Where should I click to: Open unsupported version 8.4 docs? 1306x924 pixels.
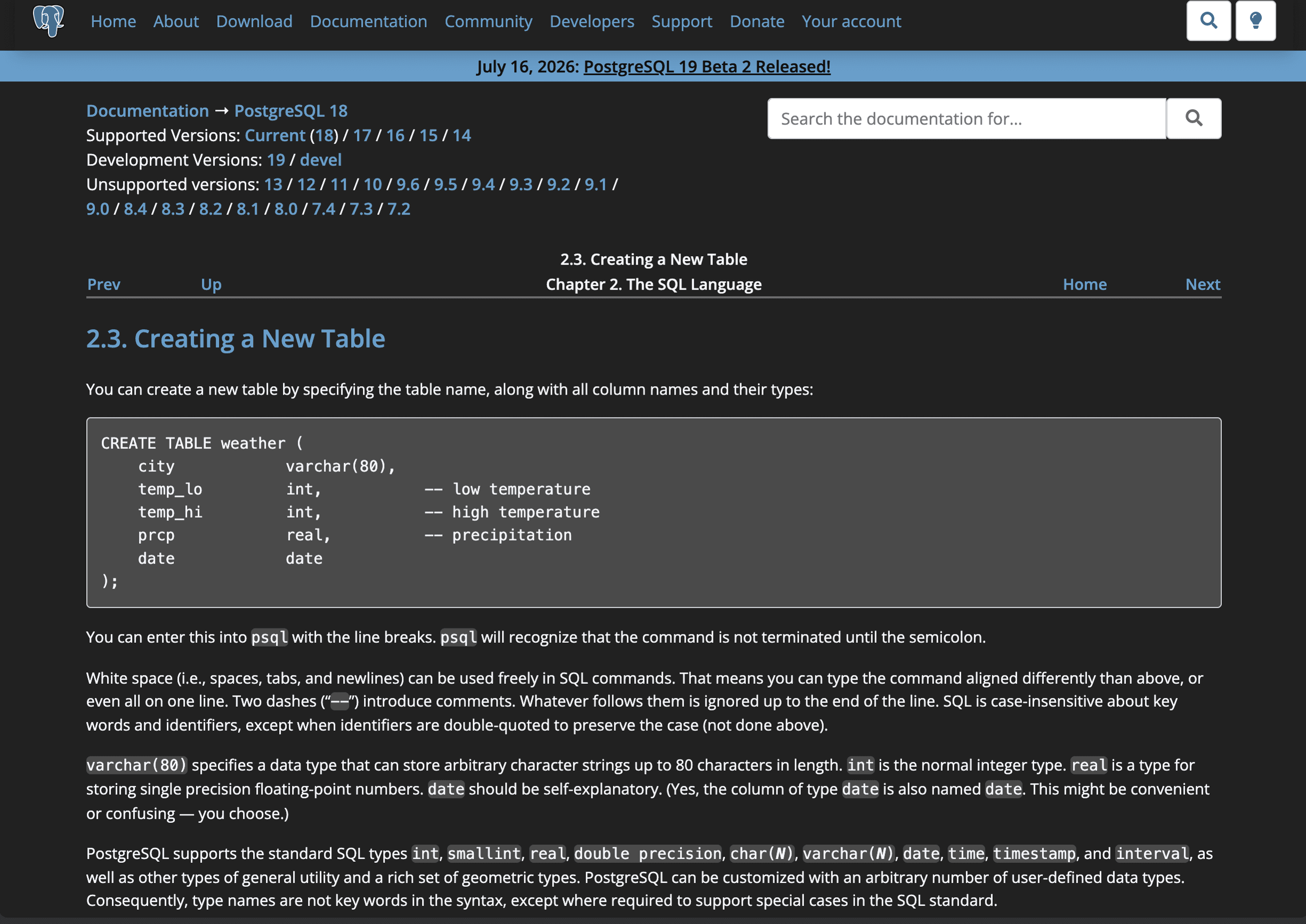(x=135, y=209)
